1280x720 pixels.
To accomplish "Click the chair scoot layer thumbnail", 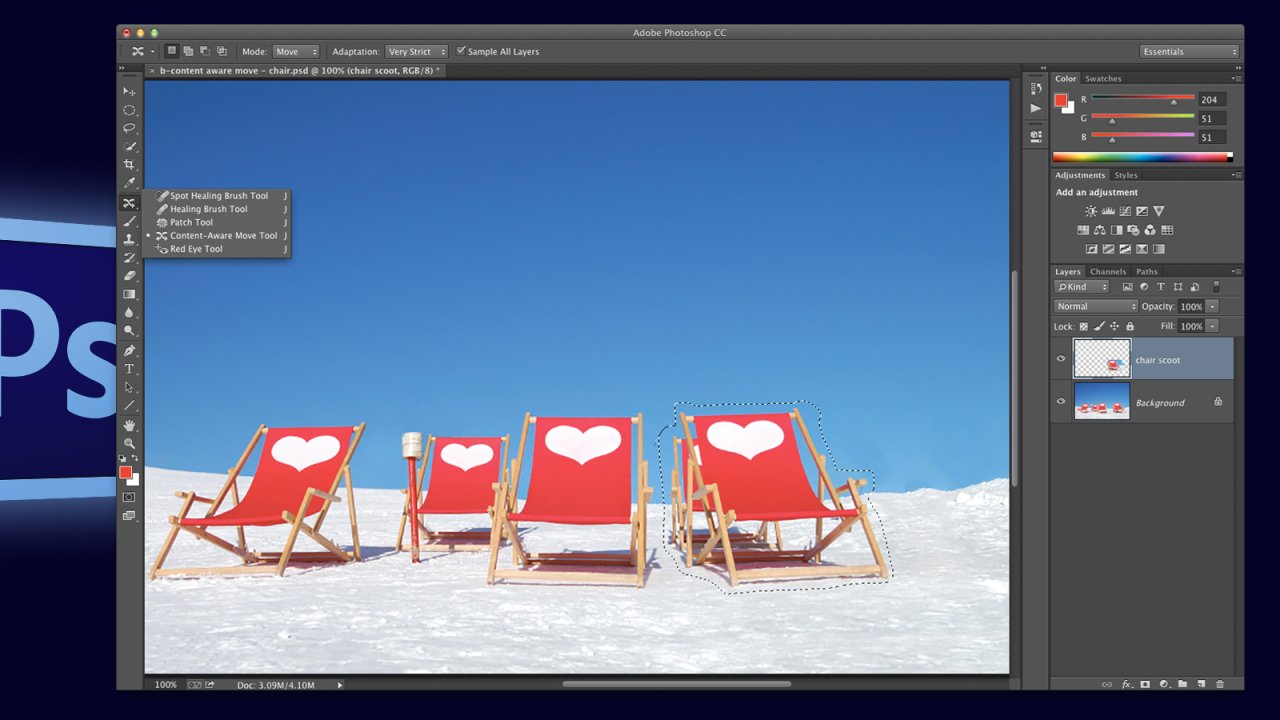I will [1101, 358].
